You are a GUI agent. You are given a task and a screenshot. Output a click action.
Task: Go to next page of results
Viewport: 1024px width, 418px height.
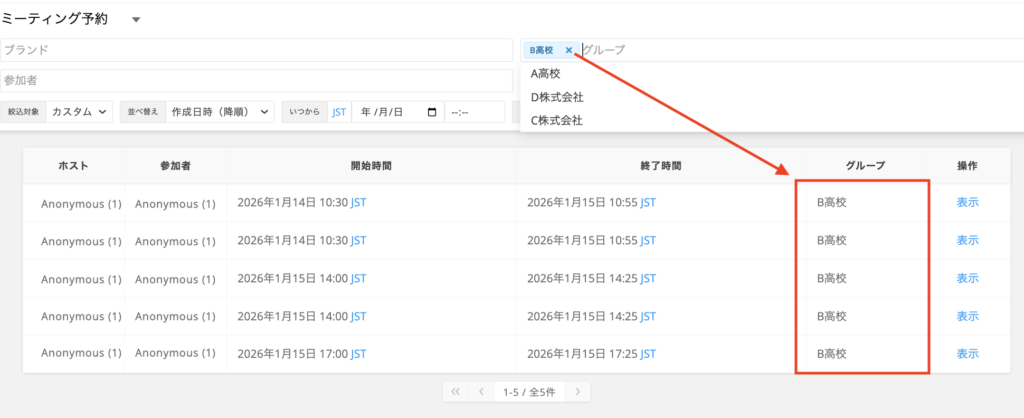click(x=577, y=391)
